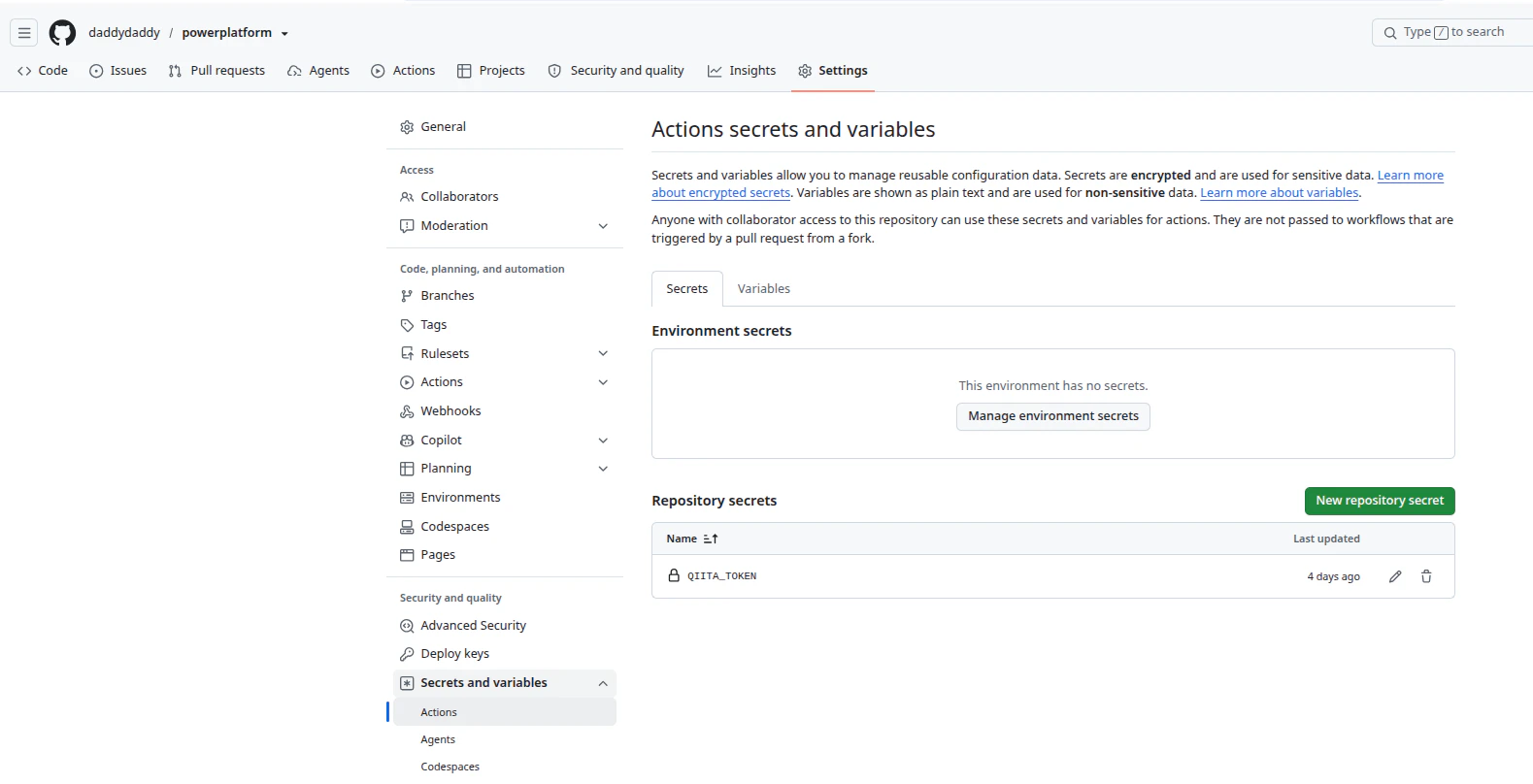This screenshot has height=784, width=1533.
Task: Click the Rulesets icon in the sidebar
Action: pos(407,354)
